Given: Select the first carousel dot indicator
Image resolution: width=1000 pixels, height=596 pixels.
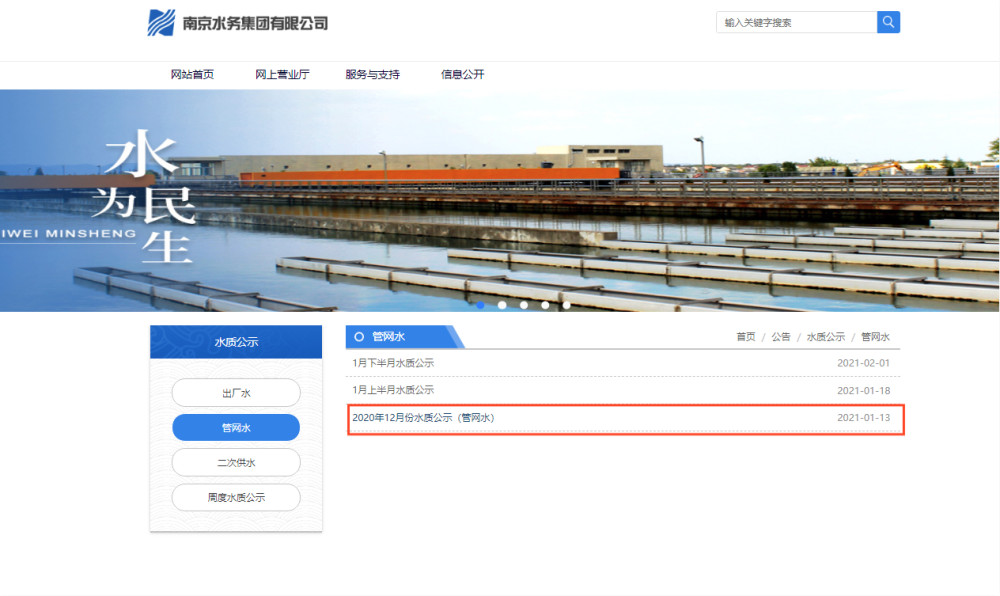Looking at the screenshot, I should [480, 305].
